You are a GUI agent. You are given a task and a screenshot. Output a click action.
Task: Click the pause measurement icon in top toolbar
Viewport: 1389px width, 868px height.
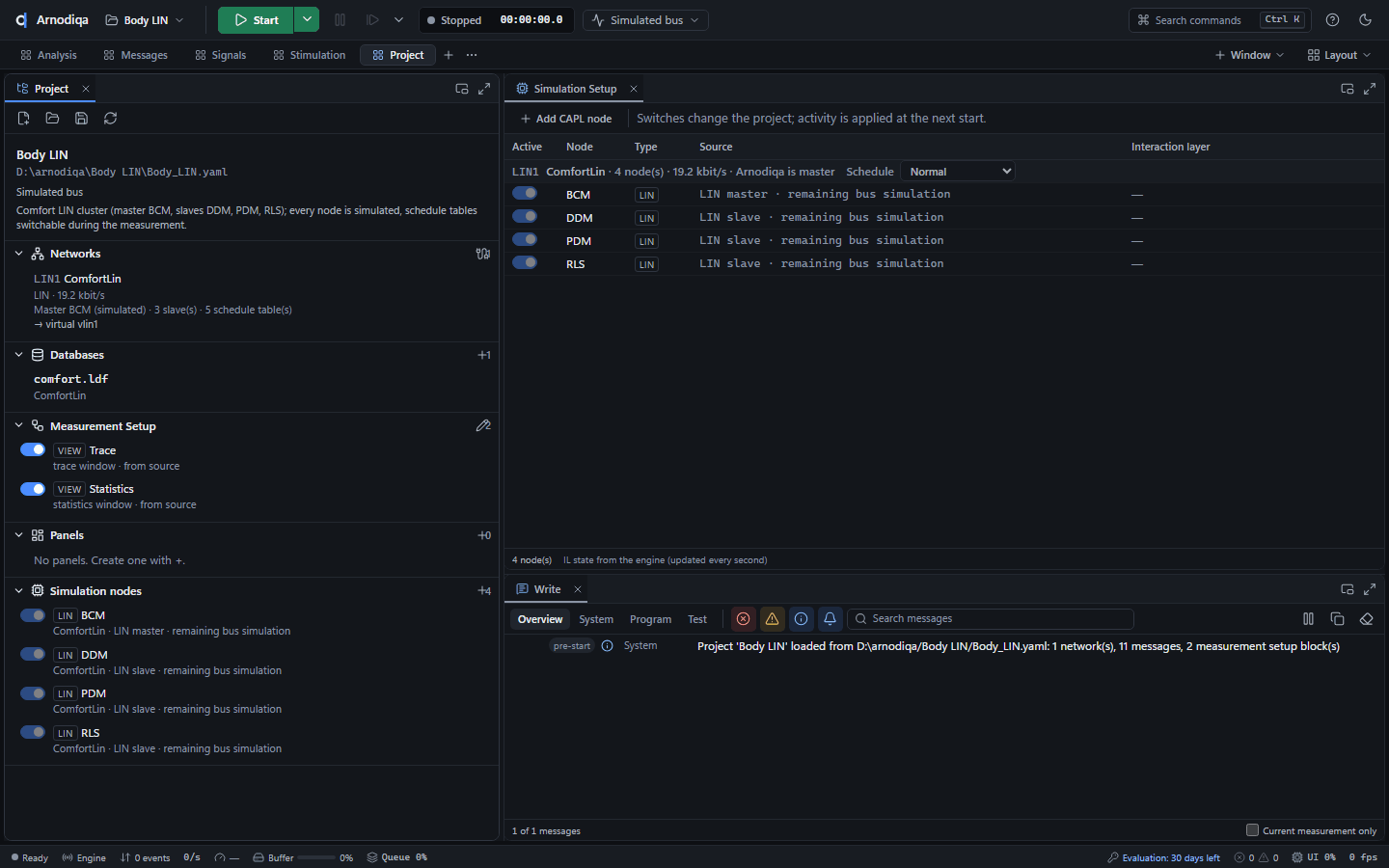click(340, 20)
